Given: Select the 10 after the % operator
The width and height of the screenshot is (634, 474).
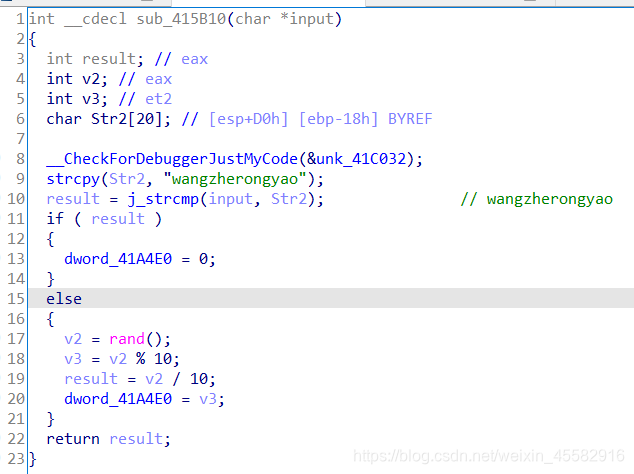Looking at the screenshot, I should [x=163, y=359].
